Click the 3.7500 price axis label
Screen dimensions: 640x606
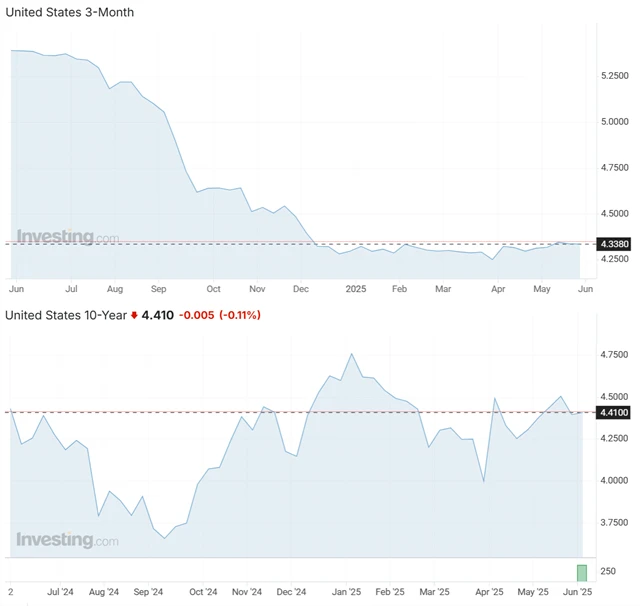[613, 522]
